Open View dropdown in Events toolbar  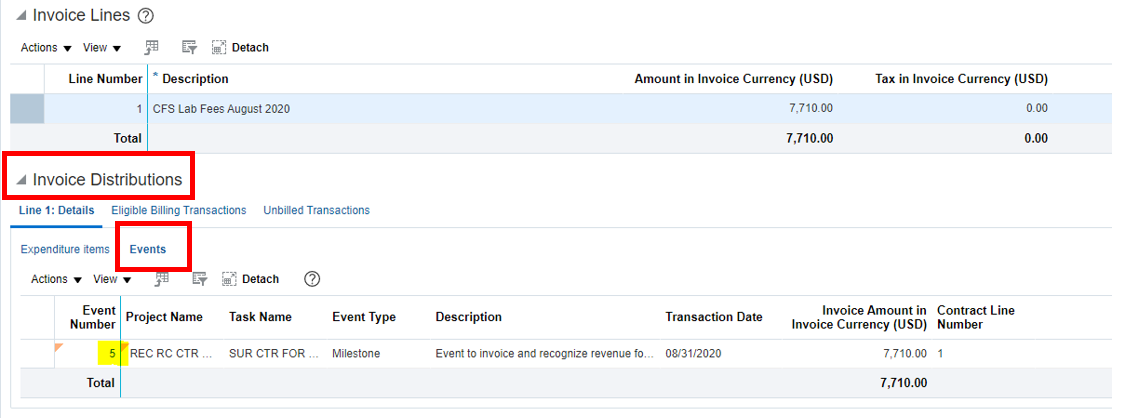[x=112, y=279]
